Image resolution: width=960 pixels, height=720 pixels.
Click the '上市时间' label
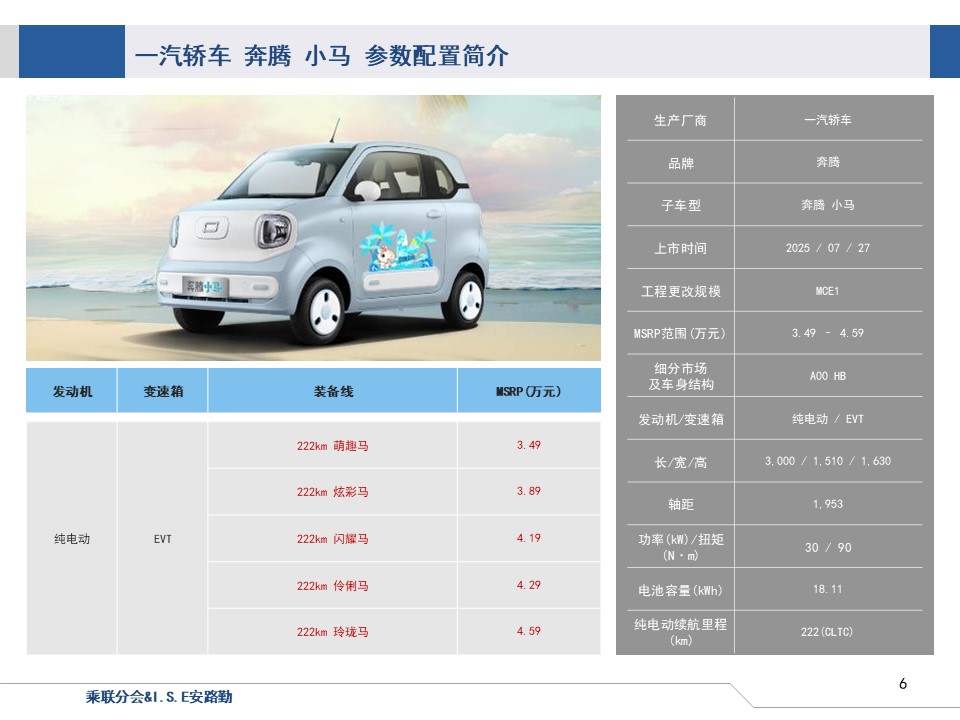point(680,248)
